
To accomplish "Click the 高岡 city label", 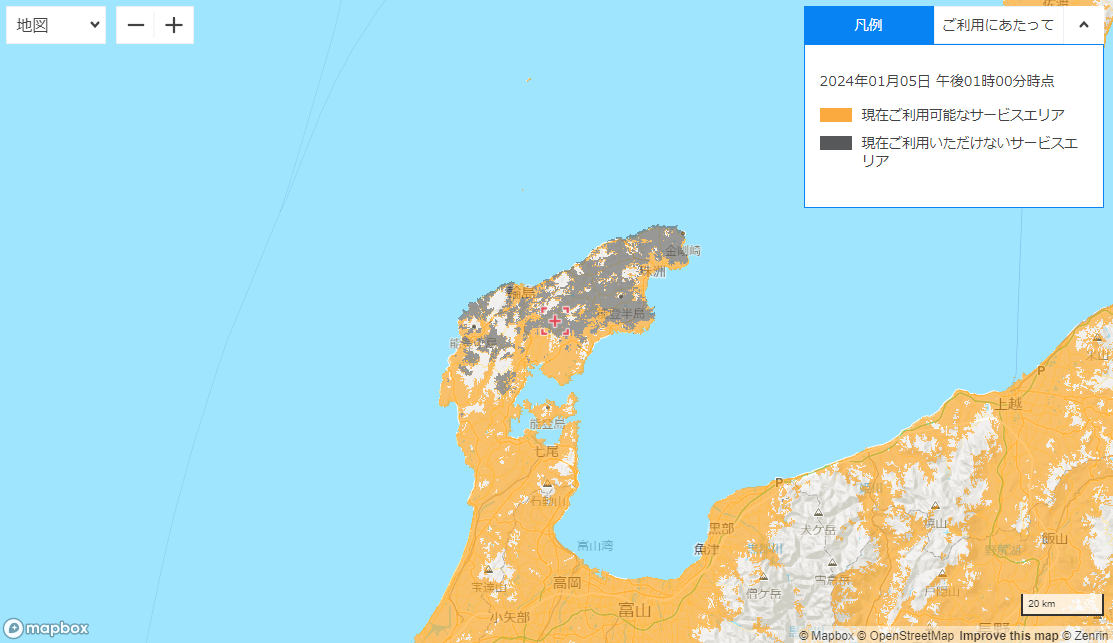I will point(567,583).
